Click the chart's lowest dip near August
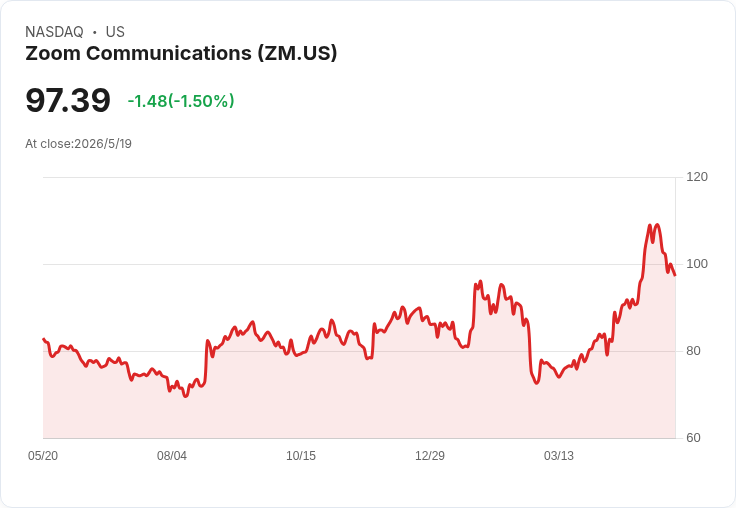This screenshot has width=736, height=508. tap(186, 396)
